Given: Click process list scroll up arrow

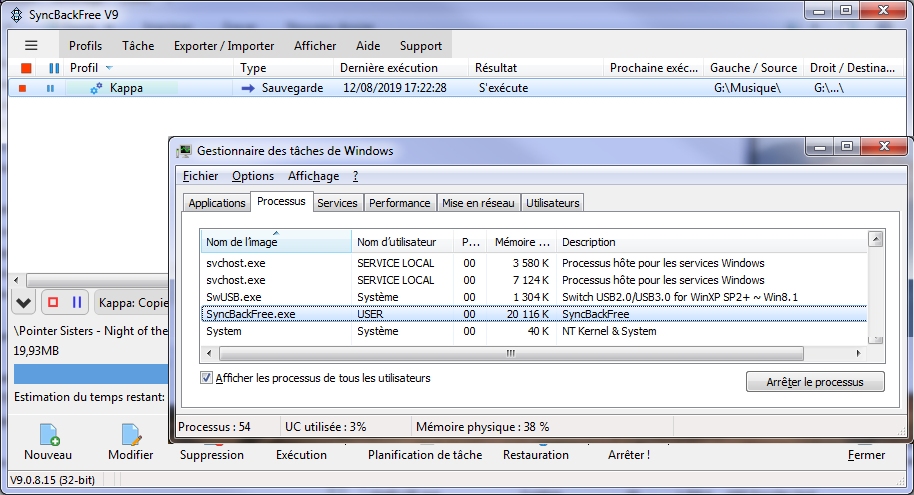Looking at the screenshot, I should (876, 238).
